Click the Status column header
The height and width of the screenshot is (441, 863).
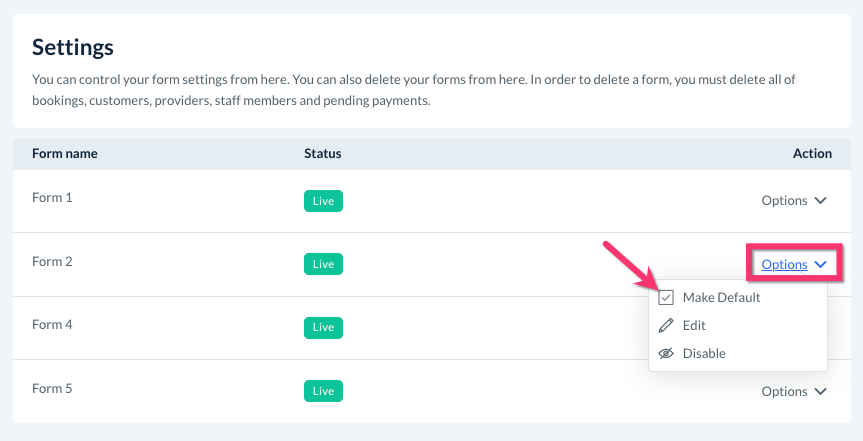pyautogui.click(x=322, y=154)
